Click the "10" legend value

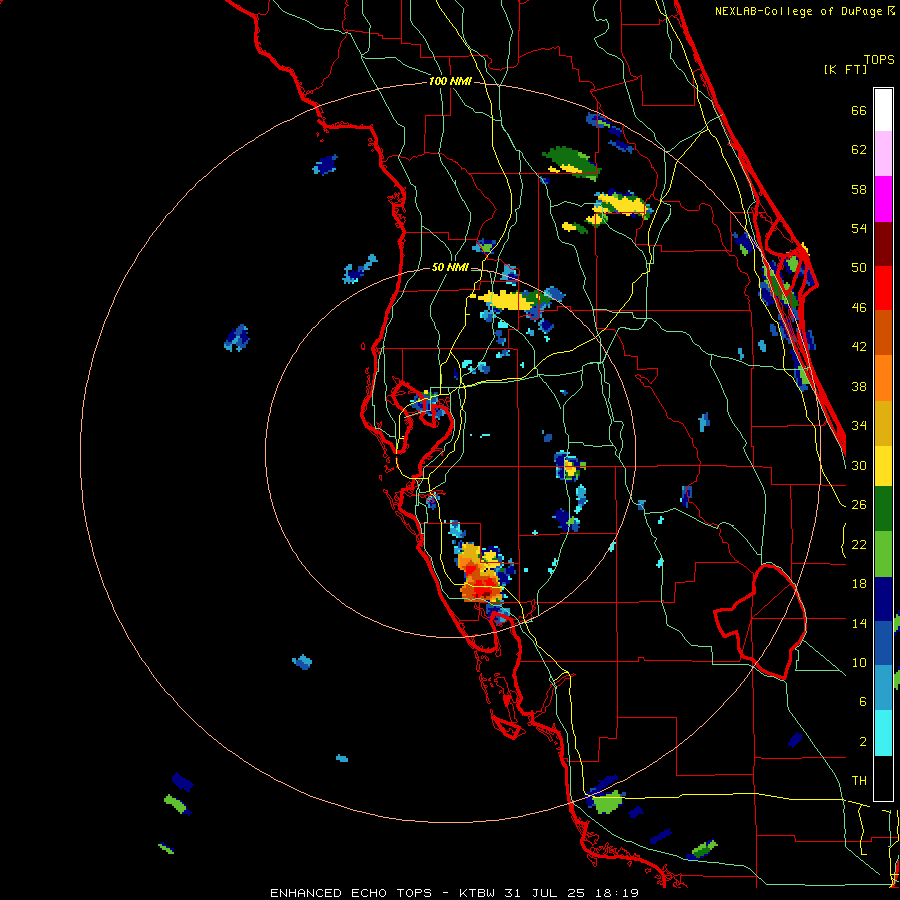click(859, 662)
